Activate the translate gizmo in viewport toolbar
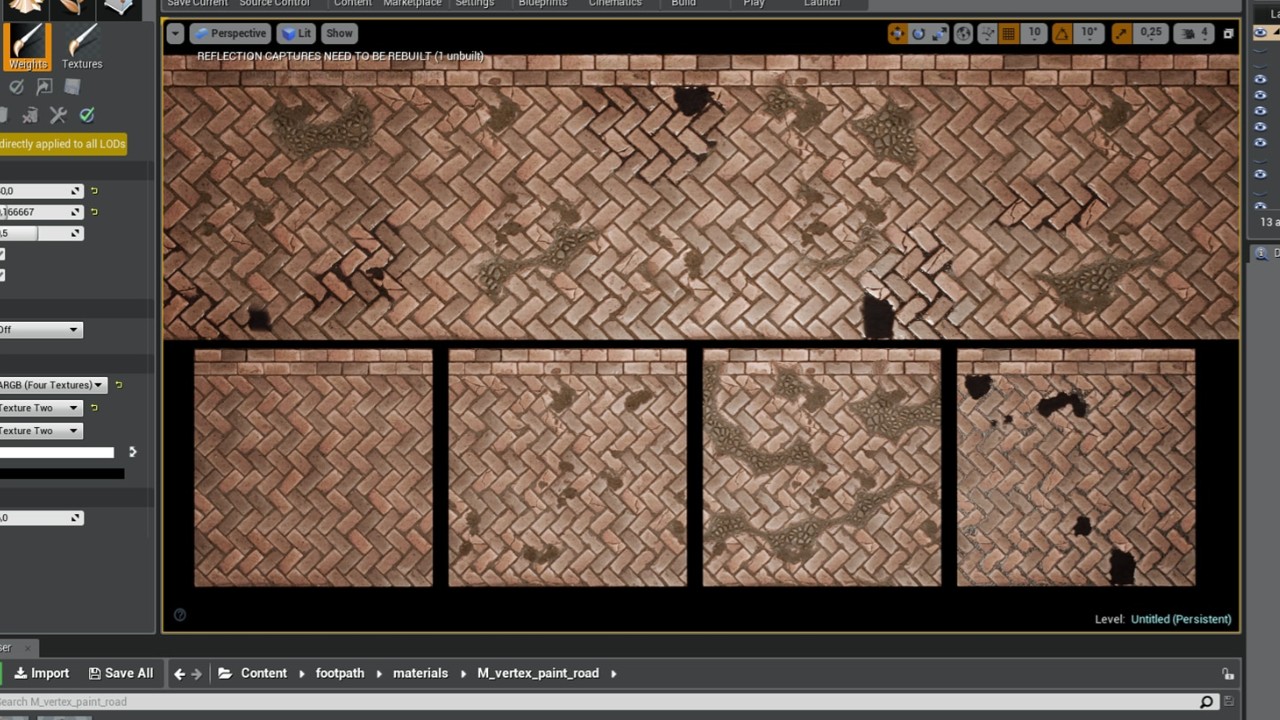The height and width of the screenshot is (720, 1280). pyautogui.click(x=897, y=34)
